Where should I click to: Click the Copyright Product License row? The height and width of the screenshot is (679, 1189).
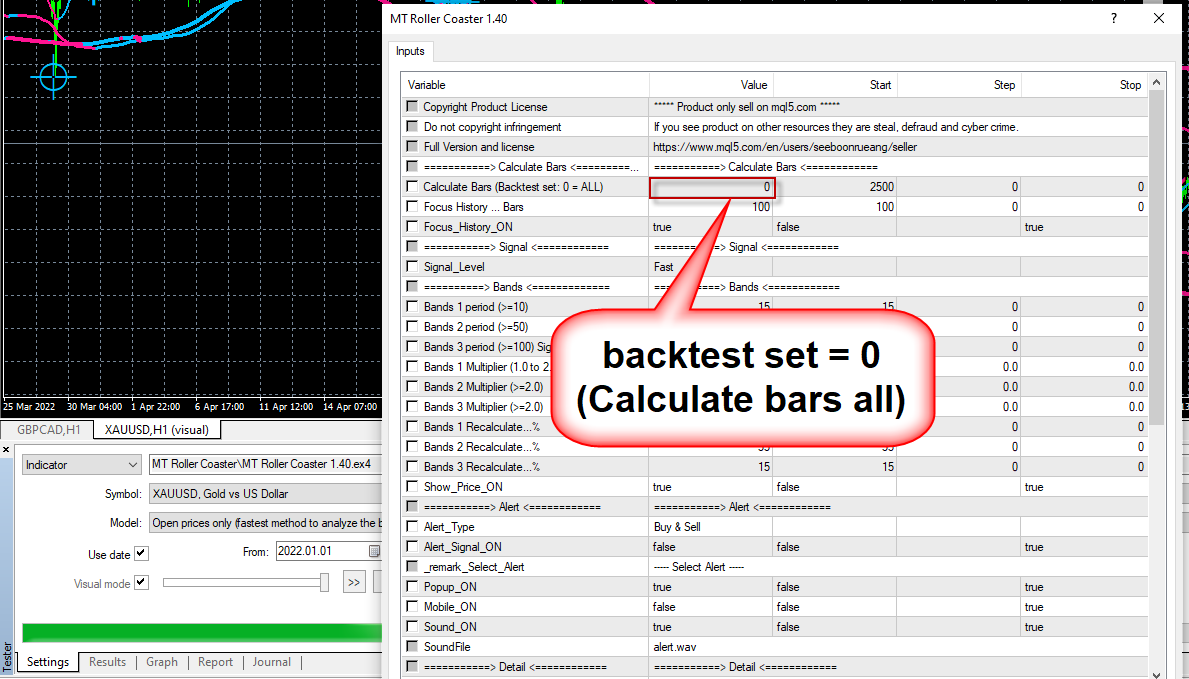774,107
